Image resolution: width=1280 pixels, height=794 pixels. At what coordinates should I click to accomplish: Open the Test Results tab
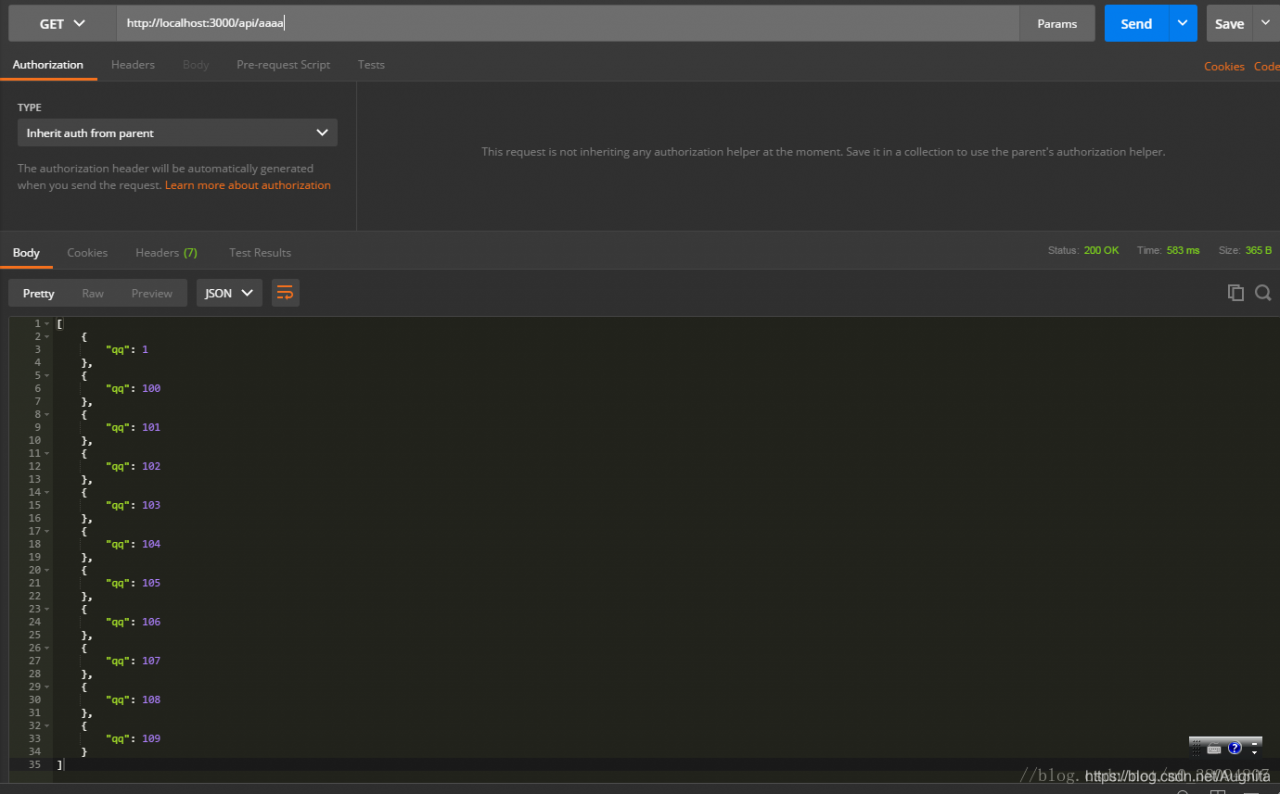coord(260,253)
